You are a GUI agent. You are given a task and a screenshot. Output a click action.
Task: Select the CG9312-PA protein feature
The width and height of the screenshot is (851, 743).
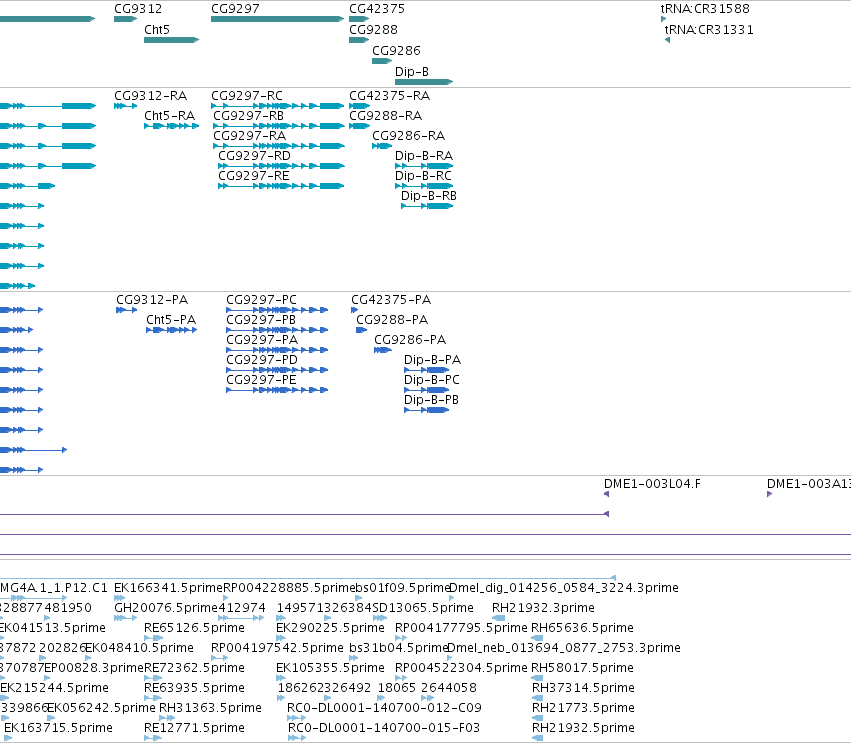pos(126,310)
